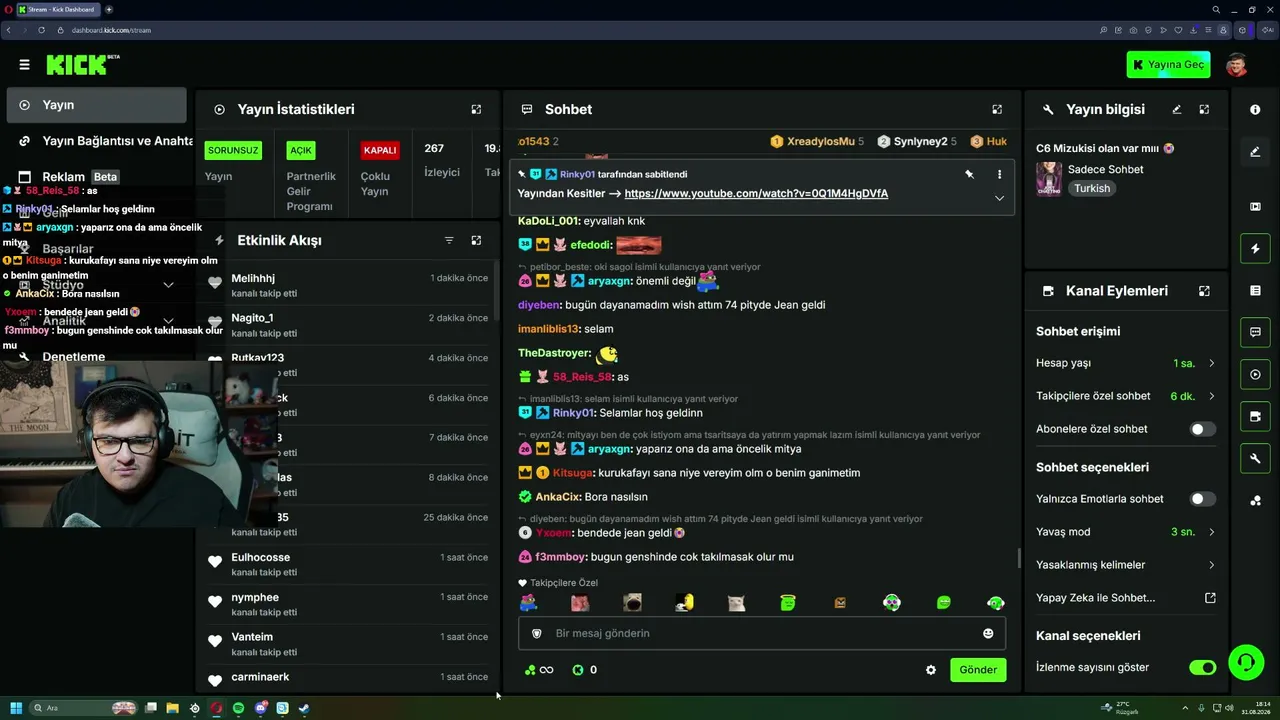Click the Sadece Sohbet category thumbnail
Screen dimensions: 1280x720
[1049, 179]
